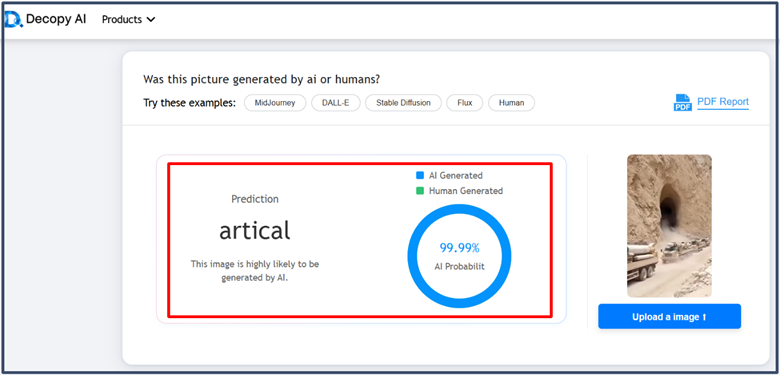Select the DALL-E example chip
The width and height of the screenshot is (780, 375).
point(336,103)
